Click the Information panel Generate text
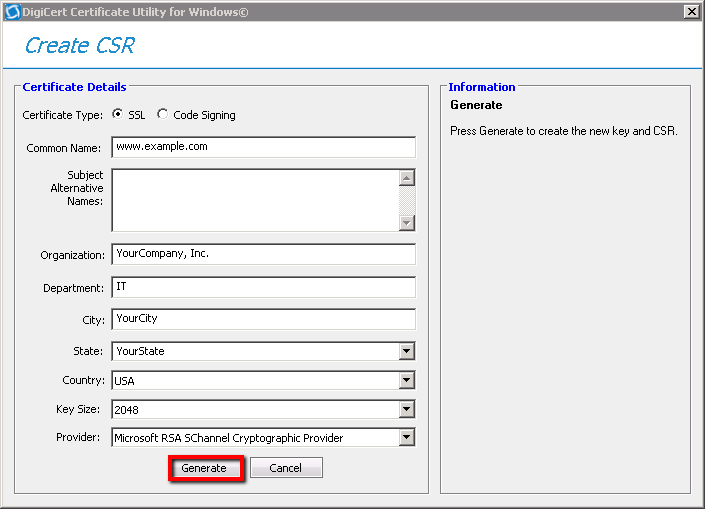Viewport: 705px width, 509px height. click(x=476, y=105)
